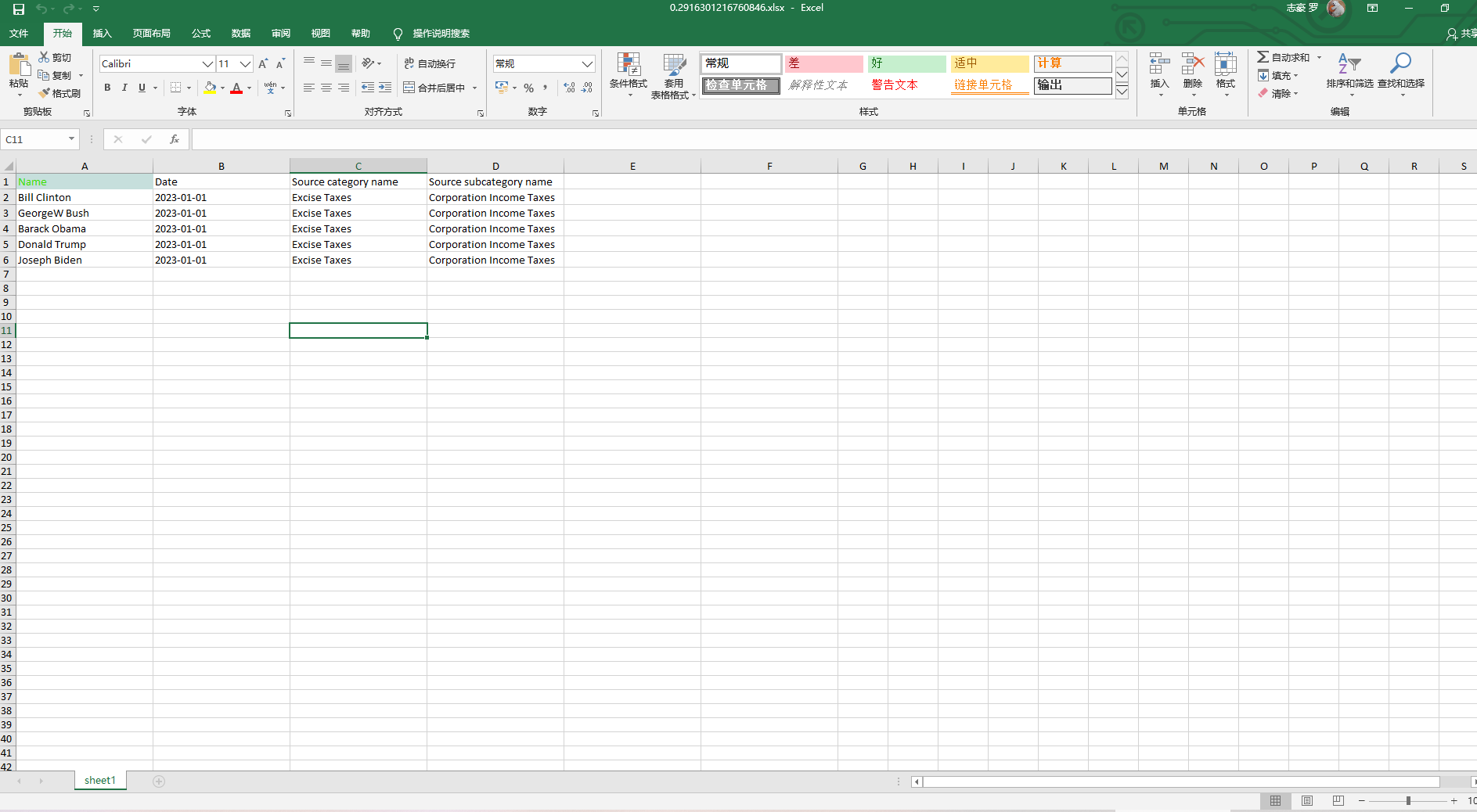Click the Borders icon

[x=176, y=88]
